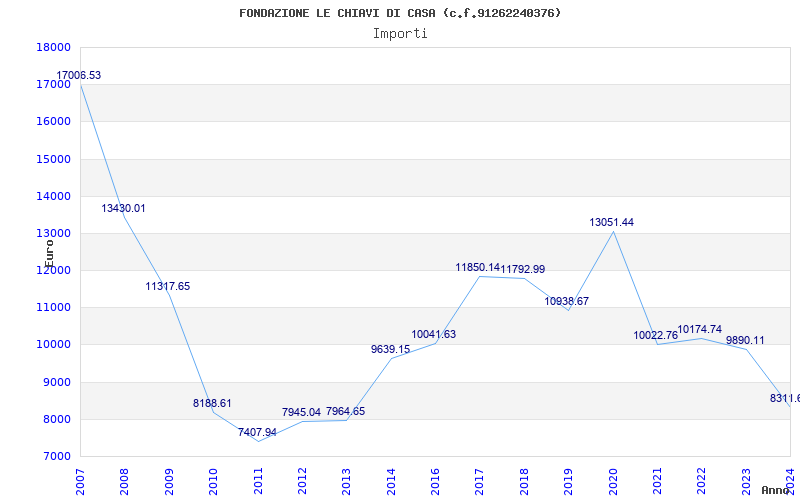Click x-axis year 2021
The height and width of the screenshot is (500, 800).
657,481
